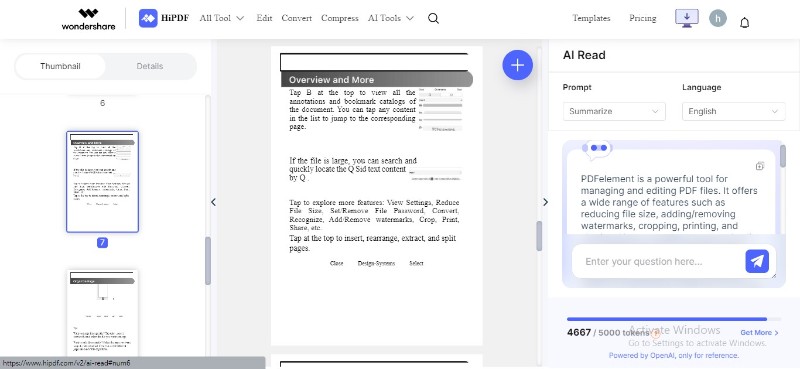Switch to the Thumbnail tab
Screen dimensions: 800x369
(x=60, y=66)
